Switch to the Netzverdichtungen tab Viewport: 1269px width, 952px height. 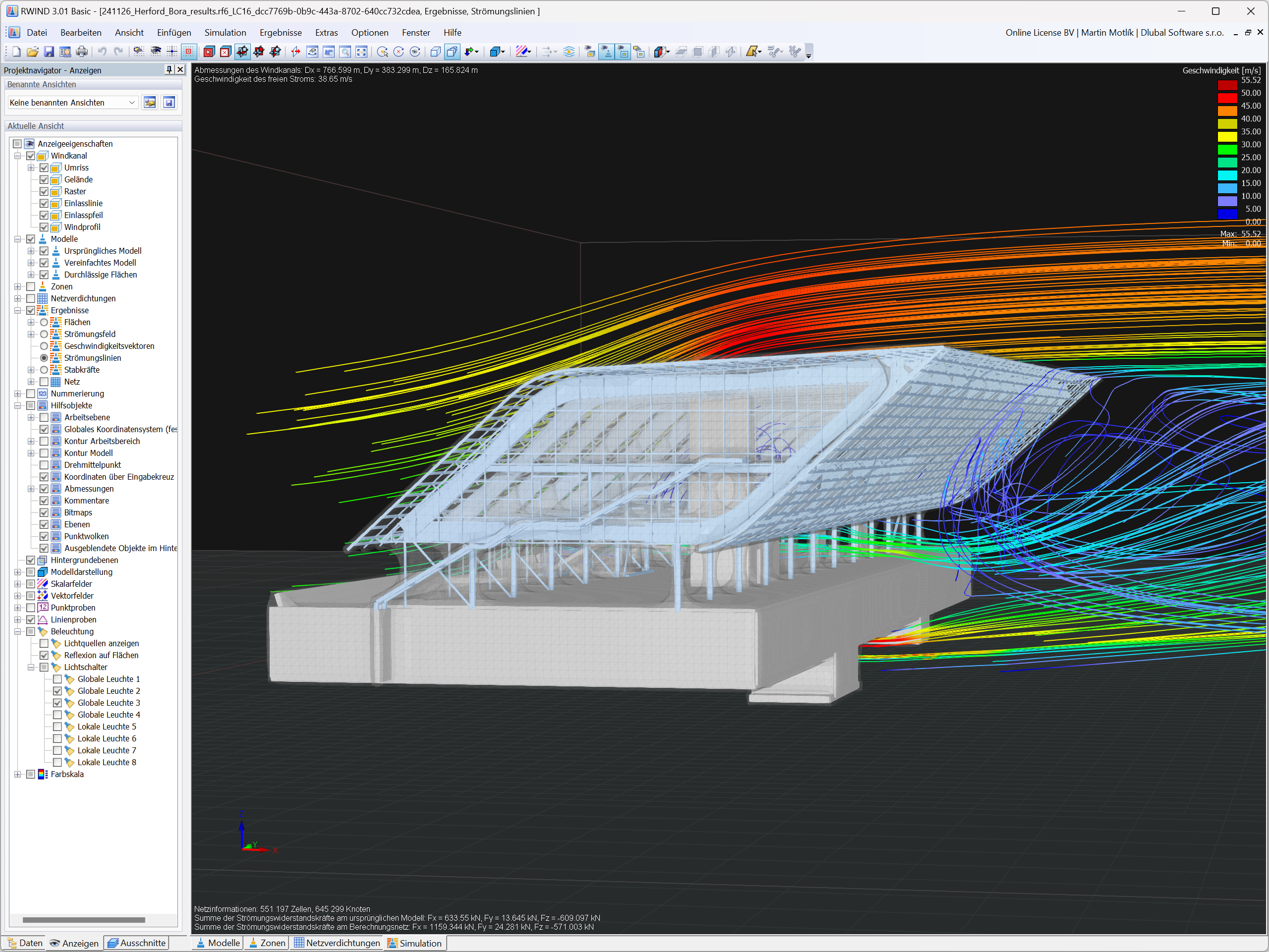[336, 942]
